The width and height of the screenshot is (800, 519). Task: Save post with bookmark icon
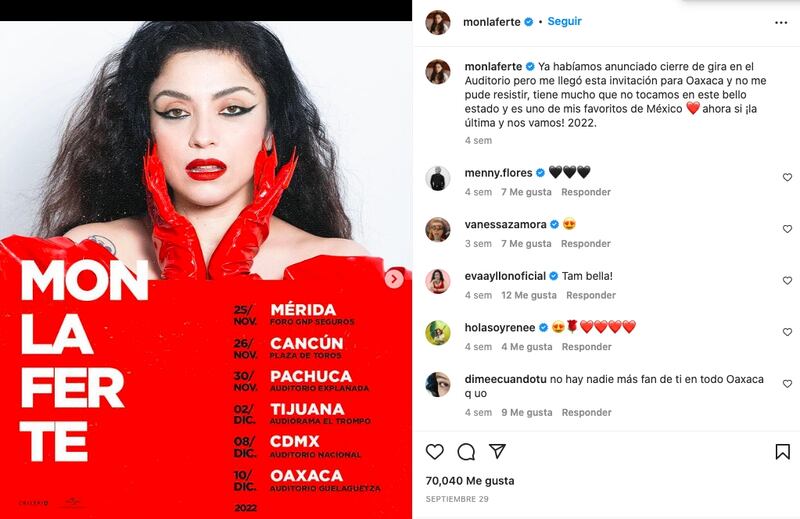click(x=783, y=452)
